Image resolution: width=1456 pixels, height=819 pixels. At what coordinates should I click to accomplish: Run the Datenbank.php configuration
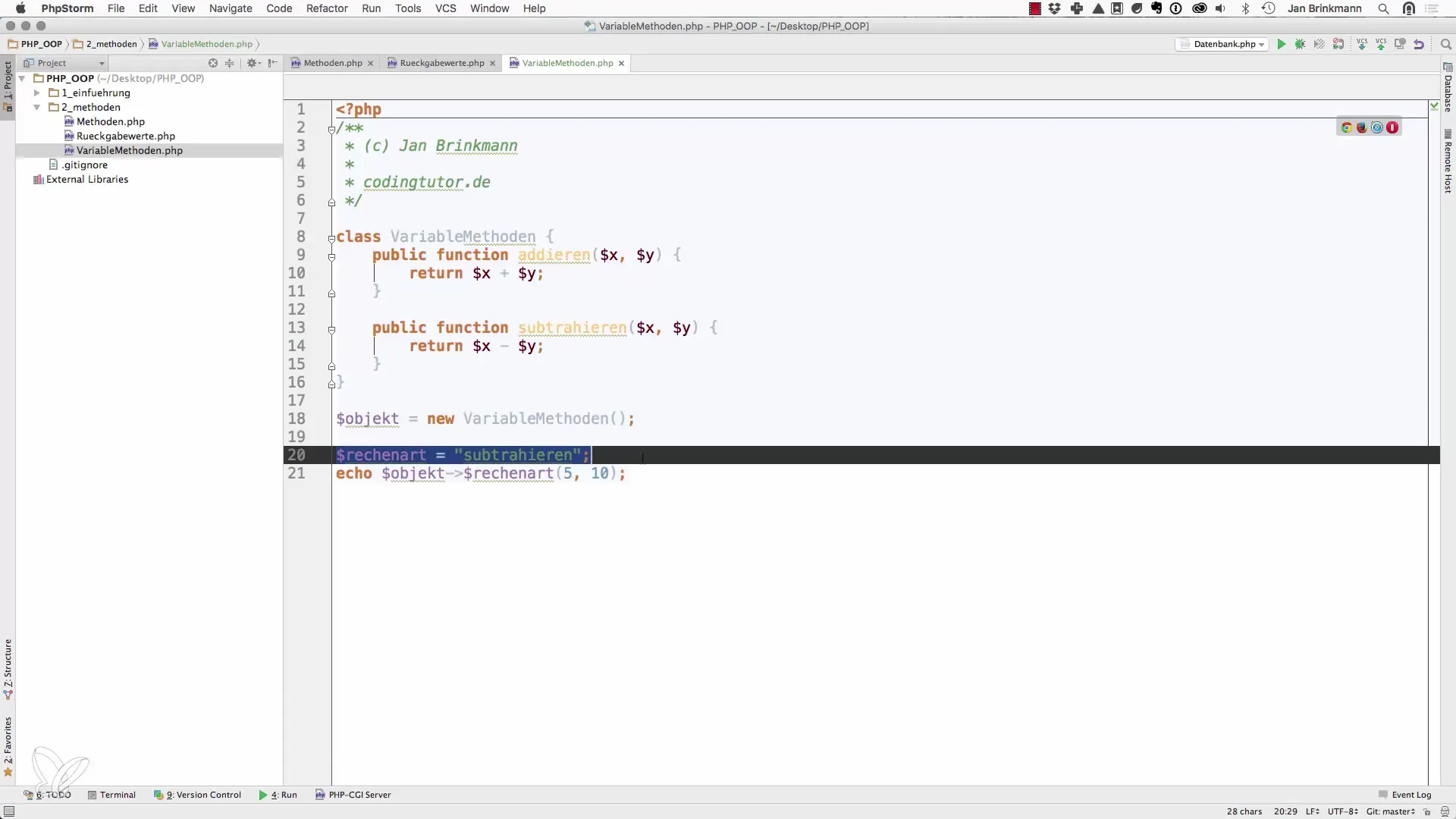1282,44
